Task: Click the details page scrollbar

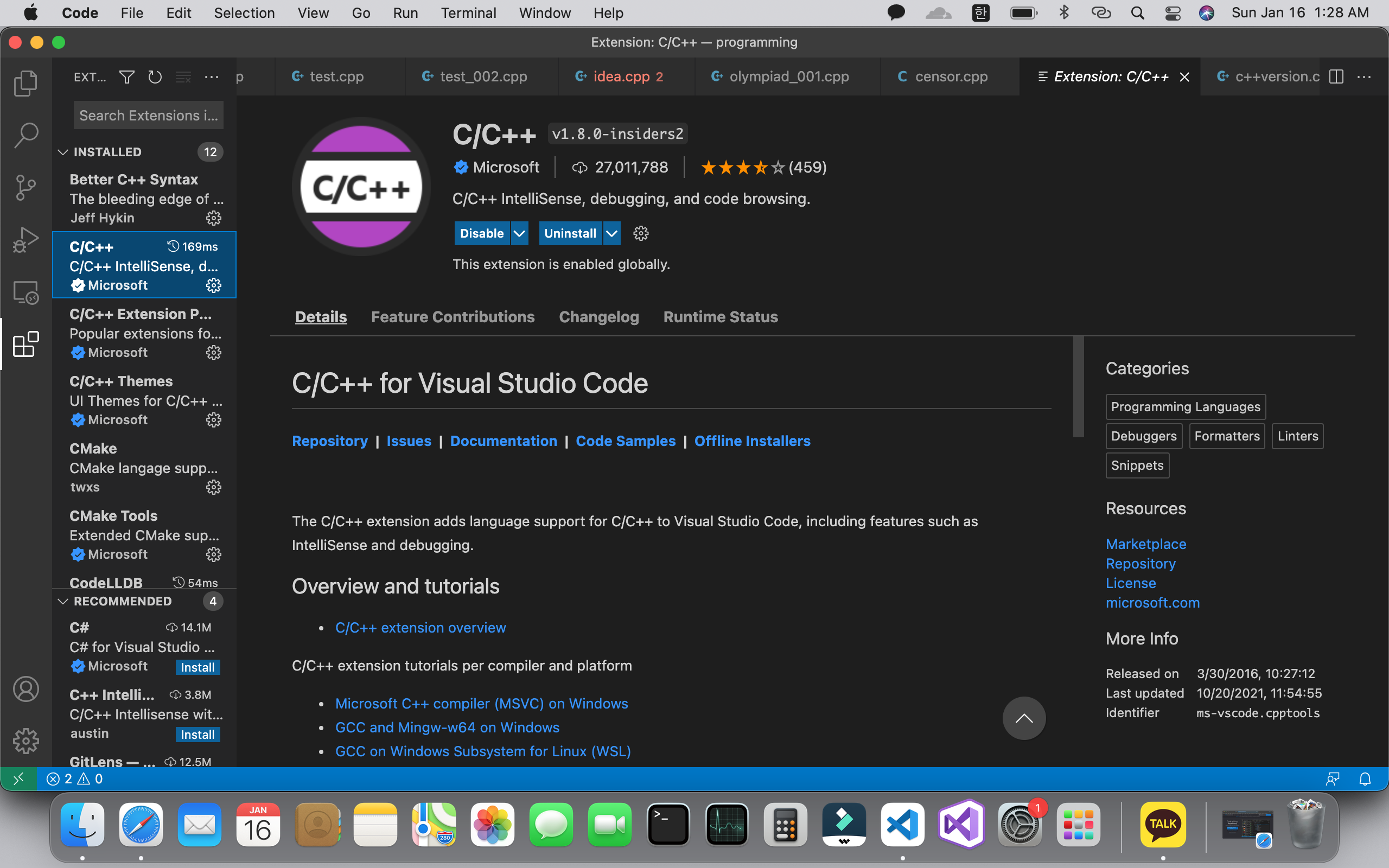Action: click(1079, 387)
